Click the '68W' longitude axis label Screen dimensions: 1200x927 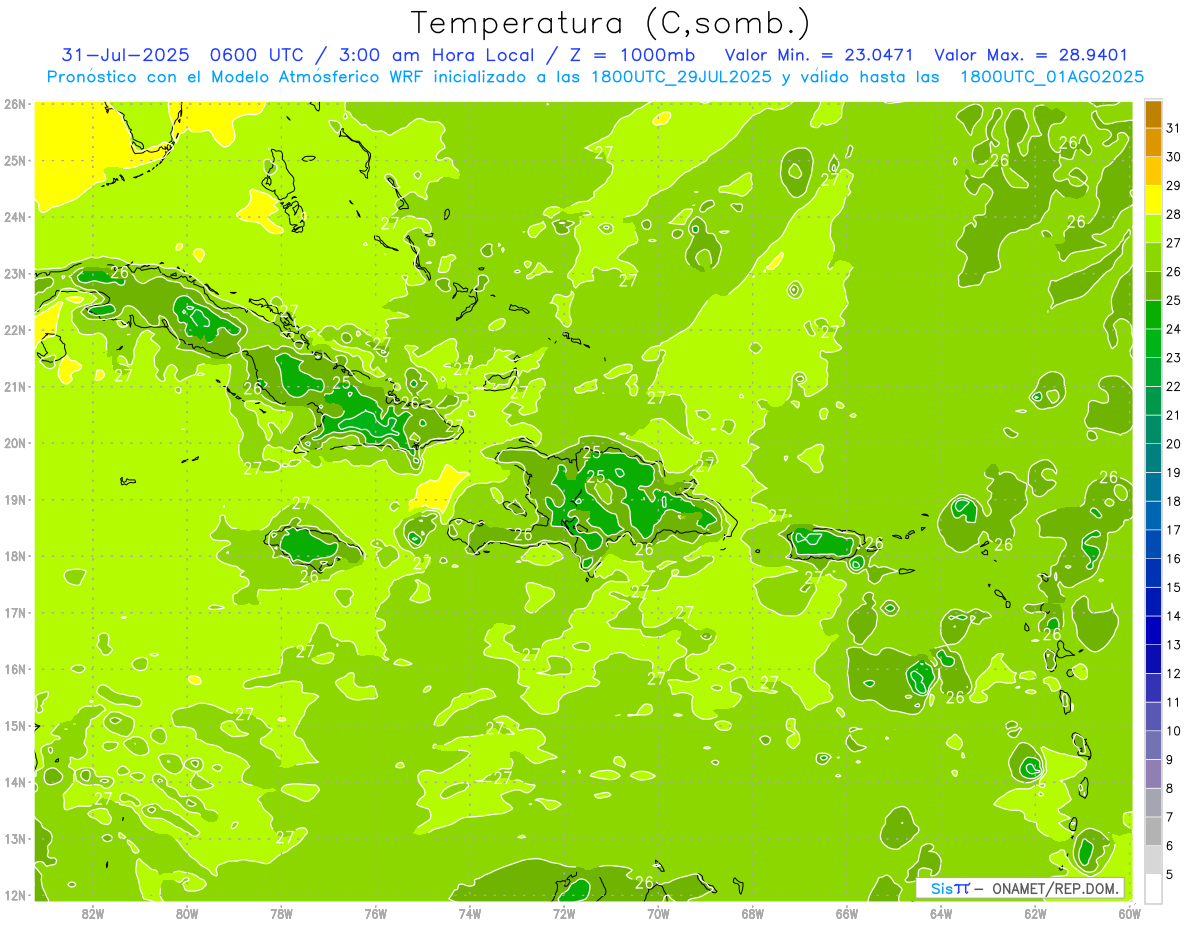point(753,913)
